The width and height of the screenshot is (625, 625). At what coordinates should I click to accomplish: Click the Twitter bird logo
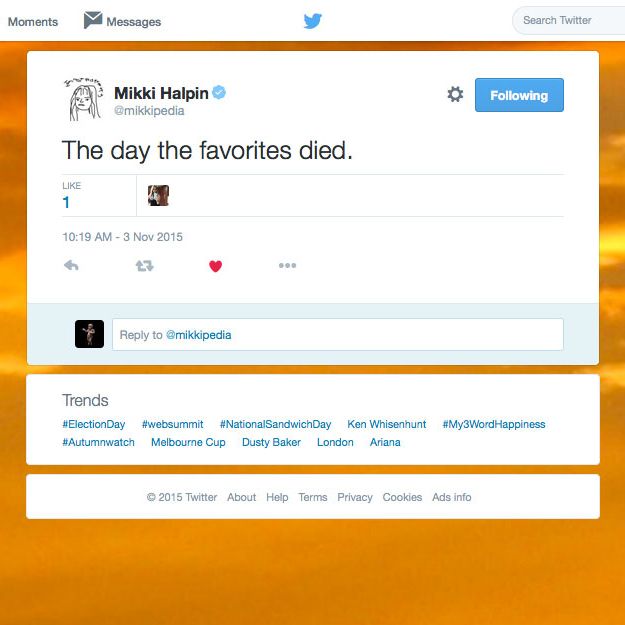(x=313, y=21)
